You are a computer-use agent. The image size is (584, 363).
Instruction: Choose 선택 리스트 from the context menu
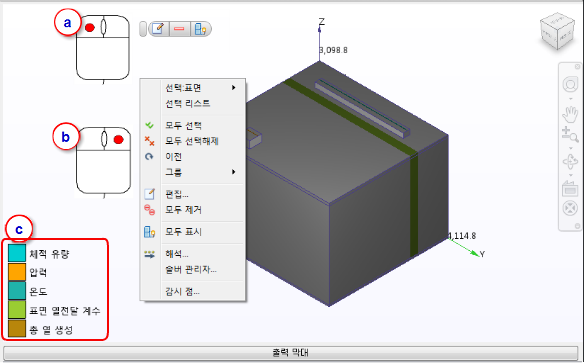tap(193, 104)
